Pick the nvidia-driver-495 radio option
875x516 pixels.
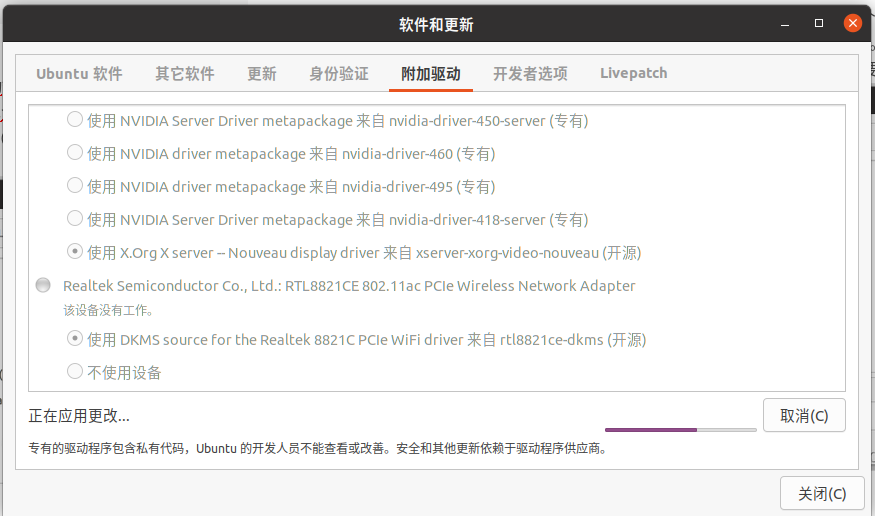coord(75,185)
